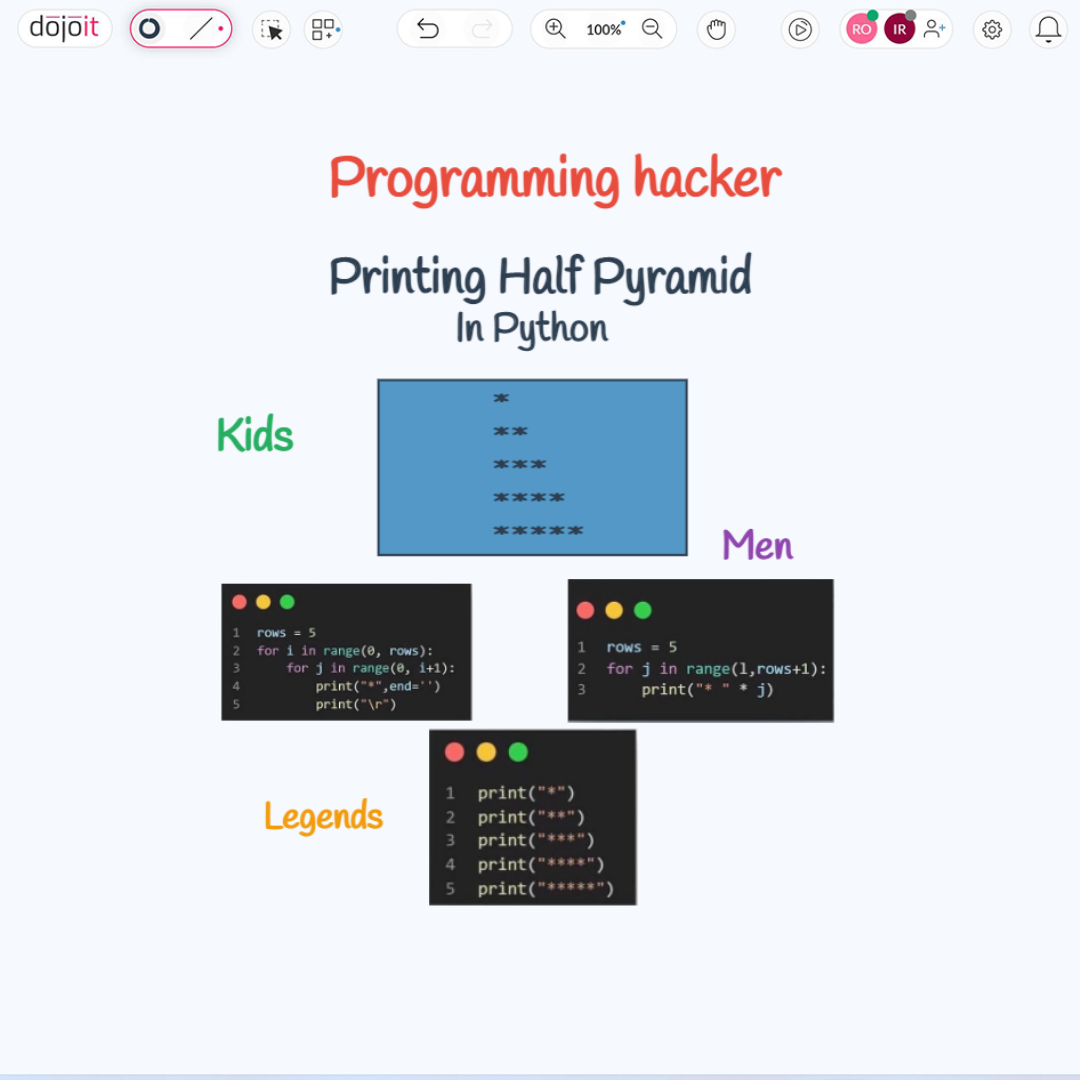1080x1080 pixels.
Task: Undo the last action
Action: point(428,29)
